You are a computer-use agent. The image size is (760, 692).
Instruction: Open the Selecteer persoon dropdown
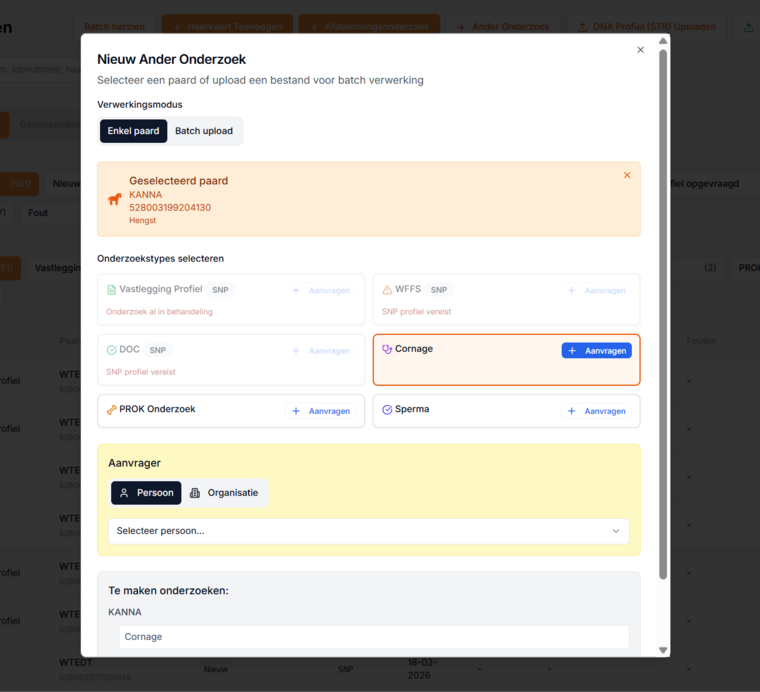369,531
